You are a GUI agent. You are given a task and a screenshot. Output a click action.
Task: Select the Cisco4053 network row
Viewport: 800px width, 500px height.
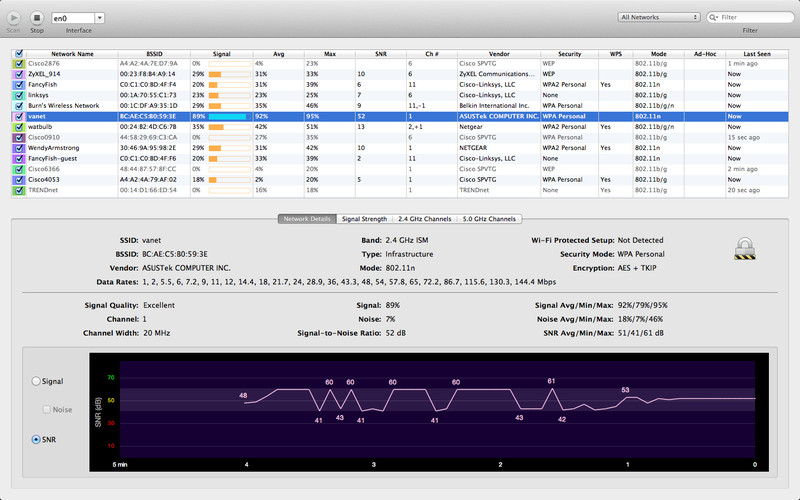(399, 180)
